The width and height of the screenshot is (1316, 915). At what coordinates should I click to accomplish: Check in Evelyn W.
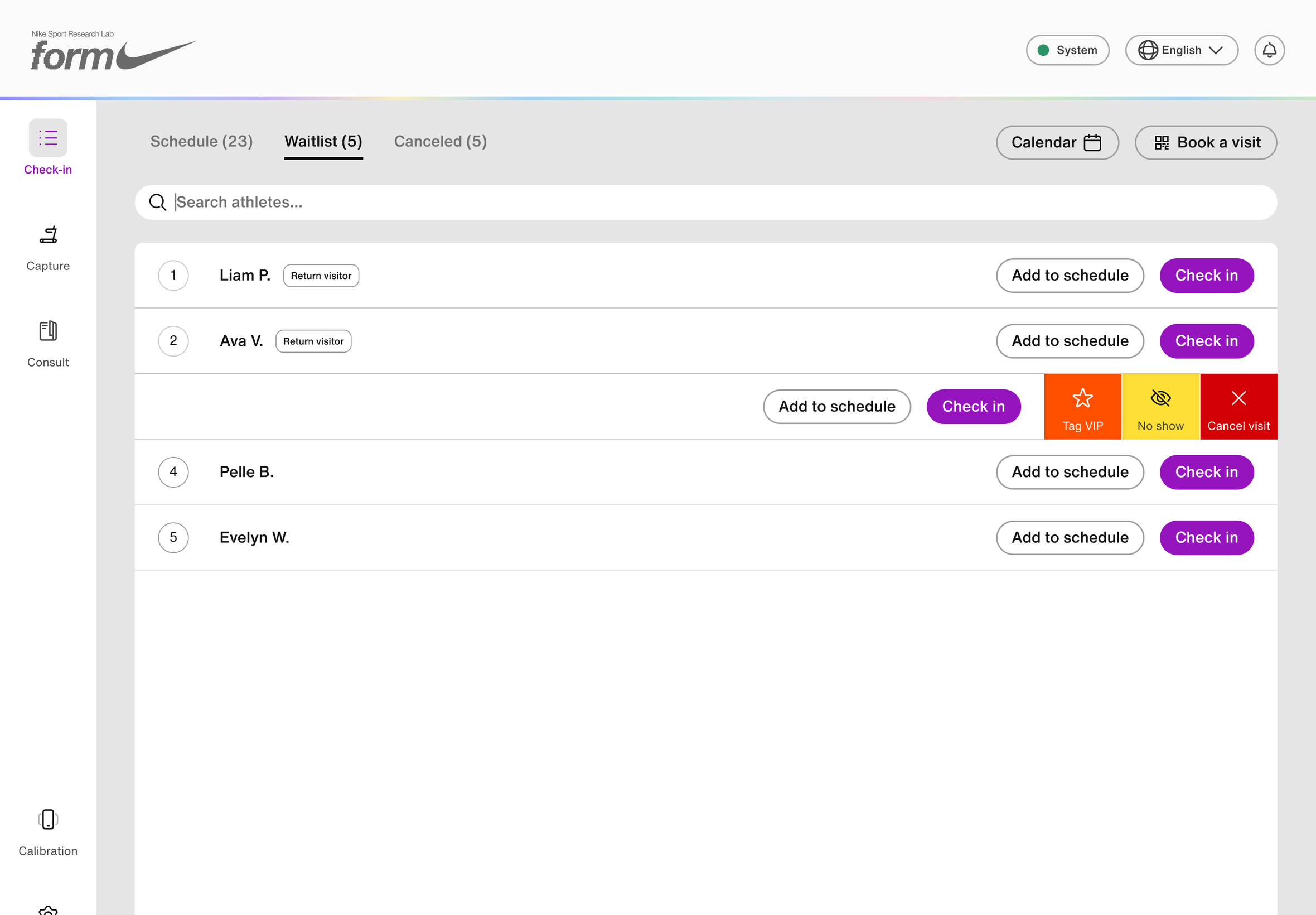pos(1207,538)
